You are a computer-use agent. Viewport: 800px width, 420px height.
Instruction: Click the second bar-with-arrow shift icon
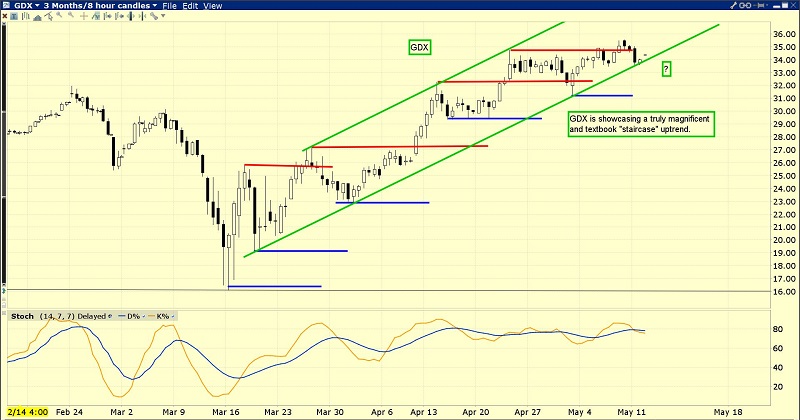pyautogui.click(x=119, y=16)
